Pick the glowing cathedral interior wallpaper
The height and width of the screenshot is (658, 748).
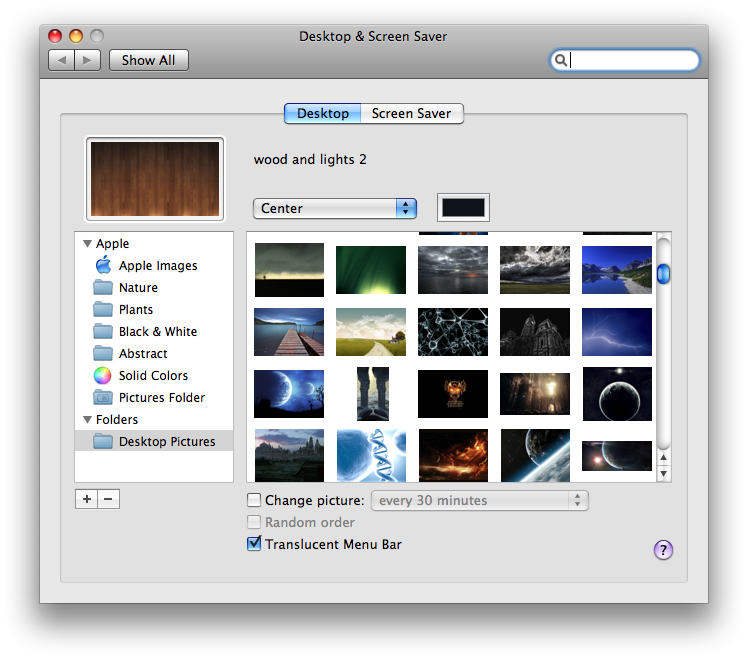point(535,394)
